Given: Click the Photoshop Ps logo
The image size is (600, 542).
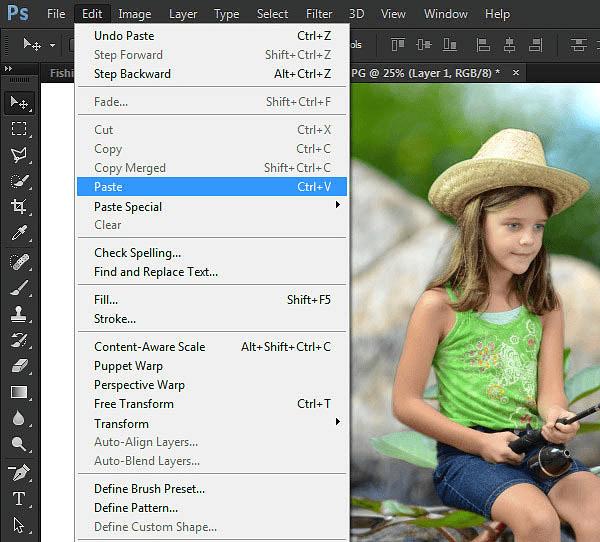Looking at the screenshot, I should [18, 13].
